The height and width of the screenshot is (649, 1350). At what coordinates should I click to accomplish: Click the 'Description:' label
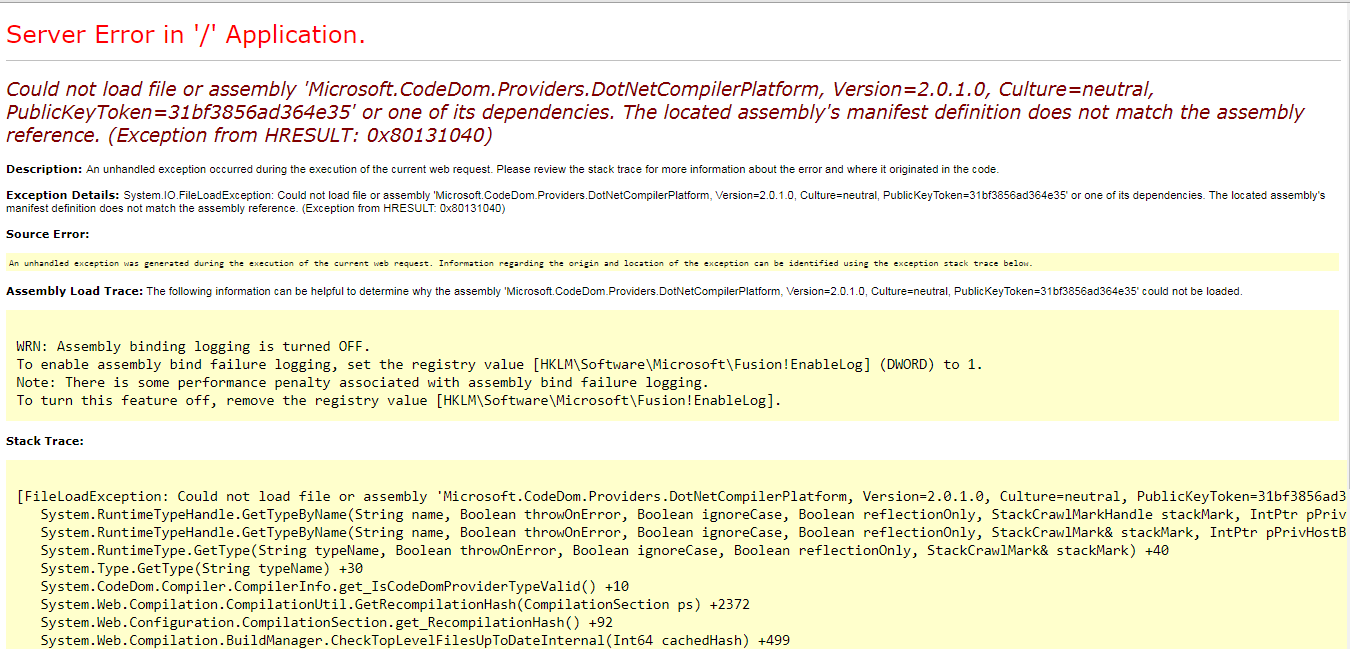(x=44, y=169)
